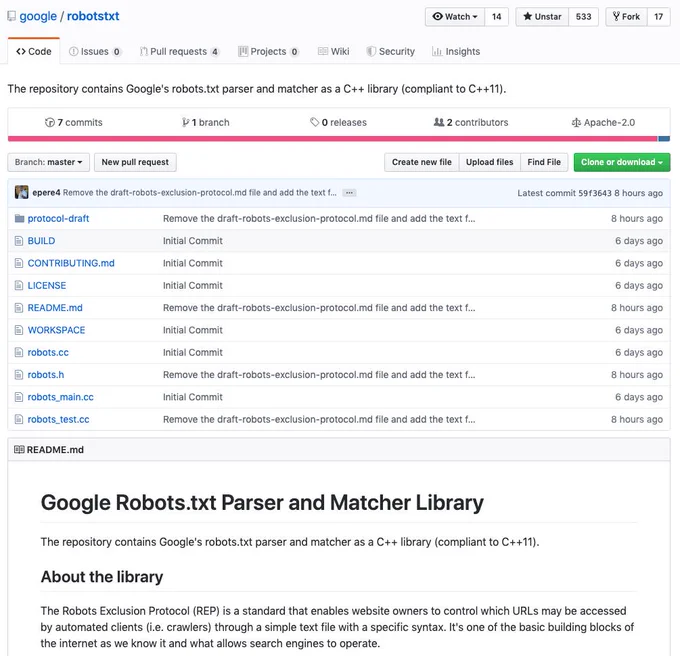Image resolution: width=680 pixels, height=656 pixels.
Task: Open the latest commit 59f3643
Action: pyautogui.click(x=596, y=193)
